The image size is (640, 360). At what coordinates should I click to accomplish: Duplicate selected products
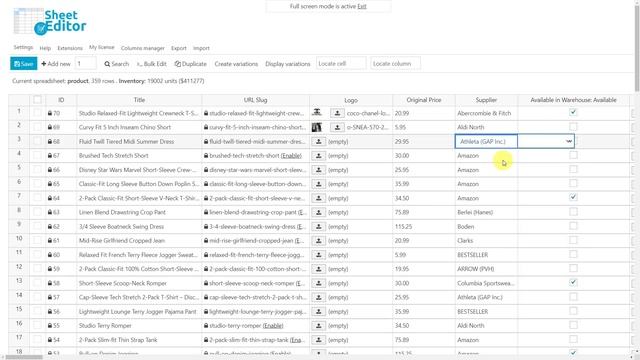coord(191,64)
